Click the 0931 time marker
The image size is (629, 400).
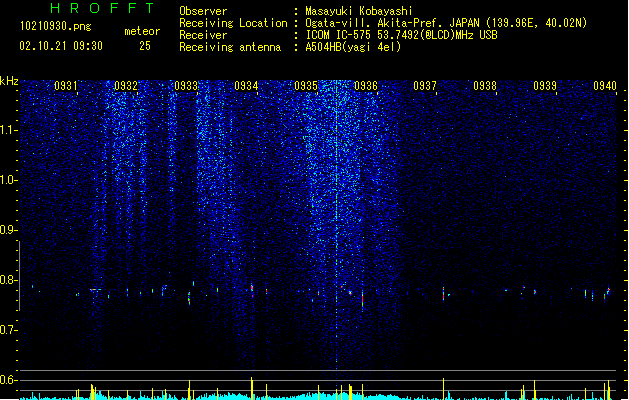66,86
